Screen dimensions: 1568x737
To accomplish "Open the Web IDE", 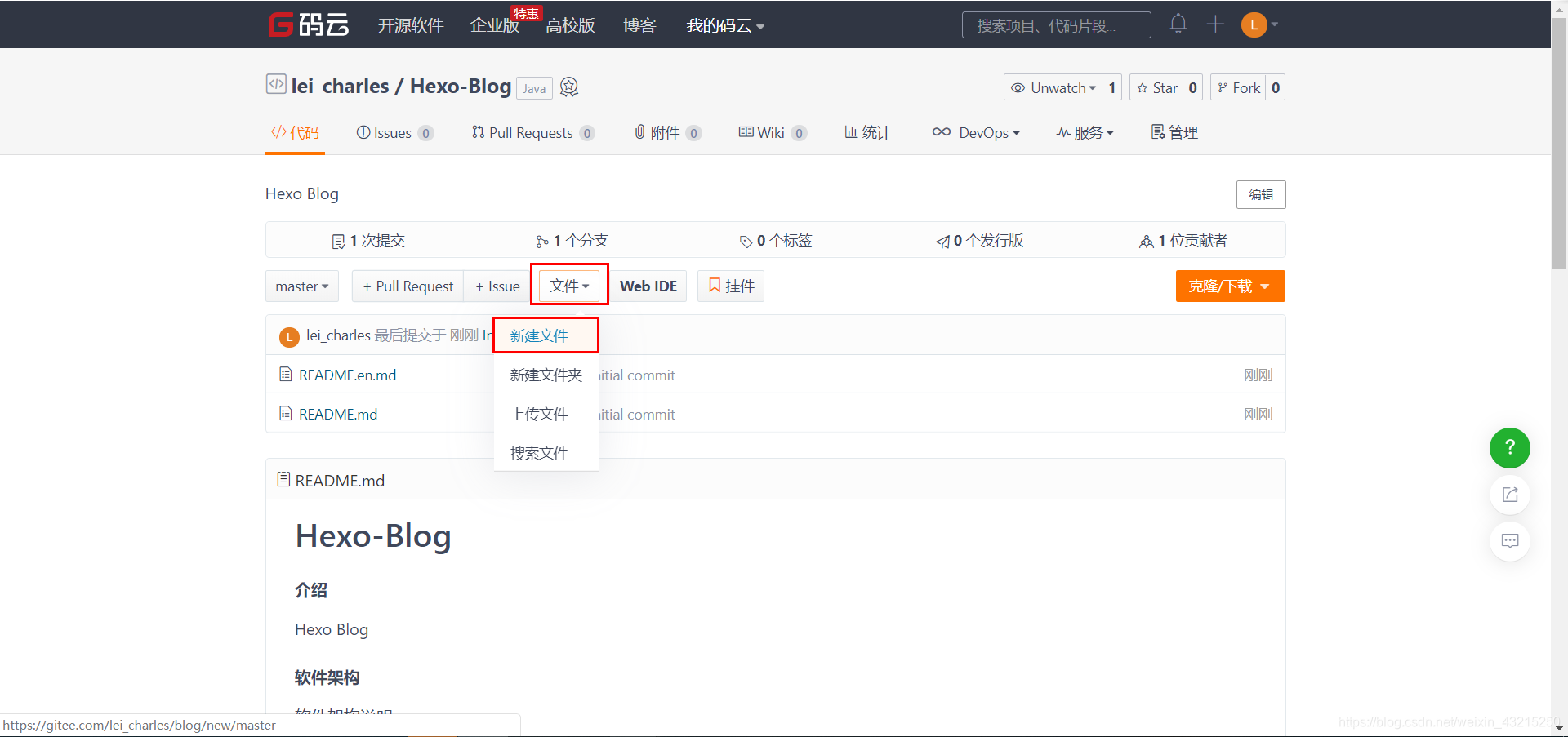I will coord(648,286).
